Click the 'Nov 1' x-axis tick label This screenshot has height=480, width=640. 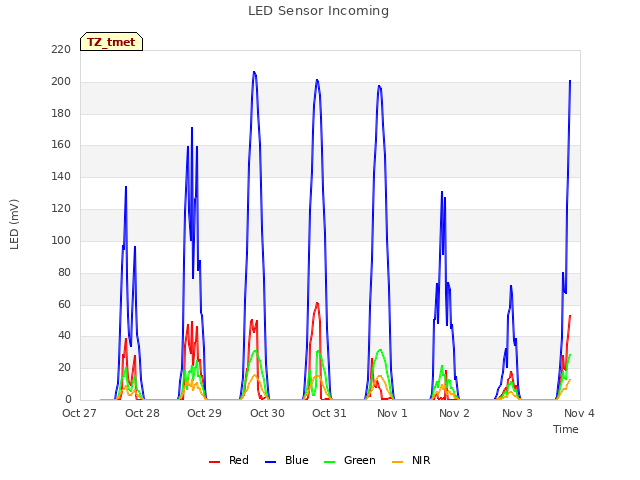coord(392,413)
